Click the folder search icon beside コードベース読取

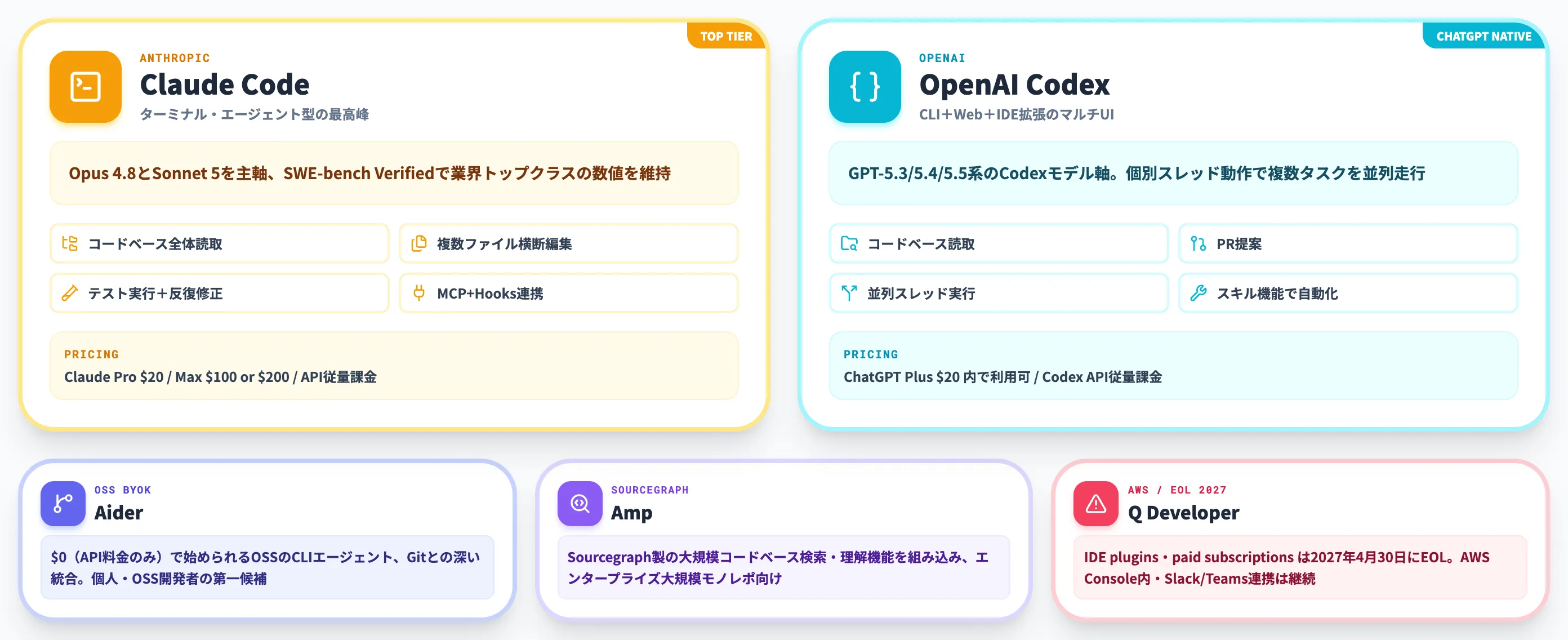coord(849,243)
